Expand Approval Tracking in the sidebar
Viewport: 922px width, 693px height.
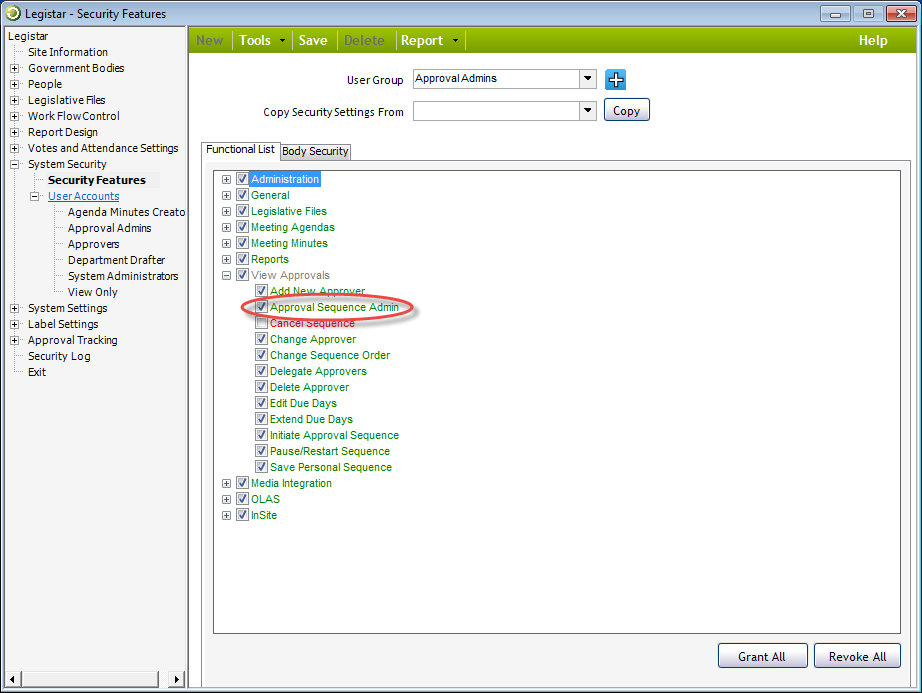click(x=15, y=340)
